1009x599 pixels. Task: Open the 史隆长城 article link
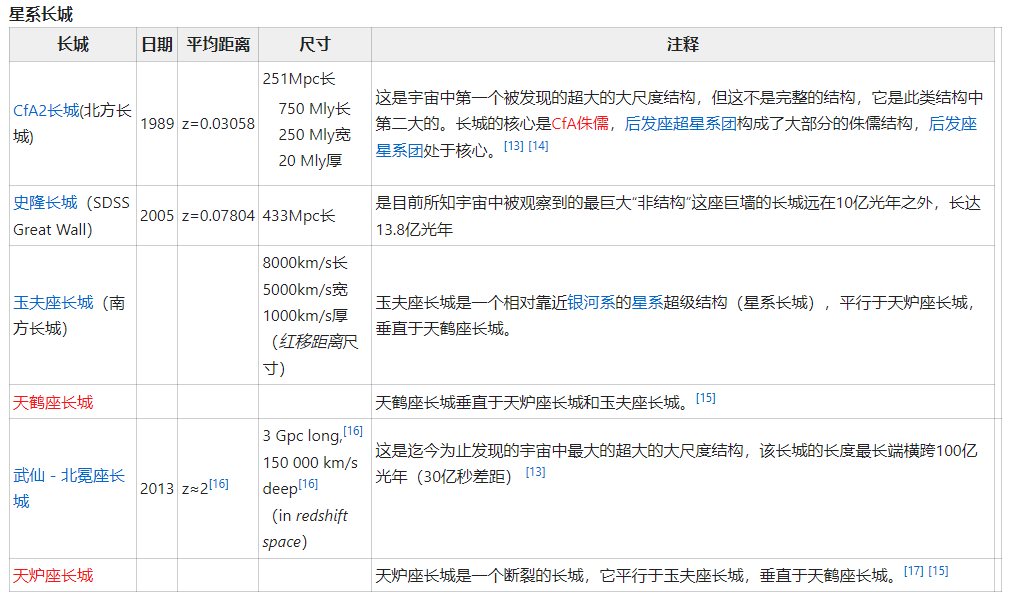click(45, 202)
